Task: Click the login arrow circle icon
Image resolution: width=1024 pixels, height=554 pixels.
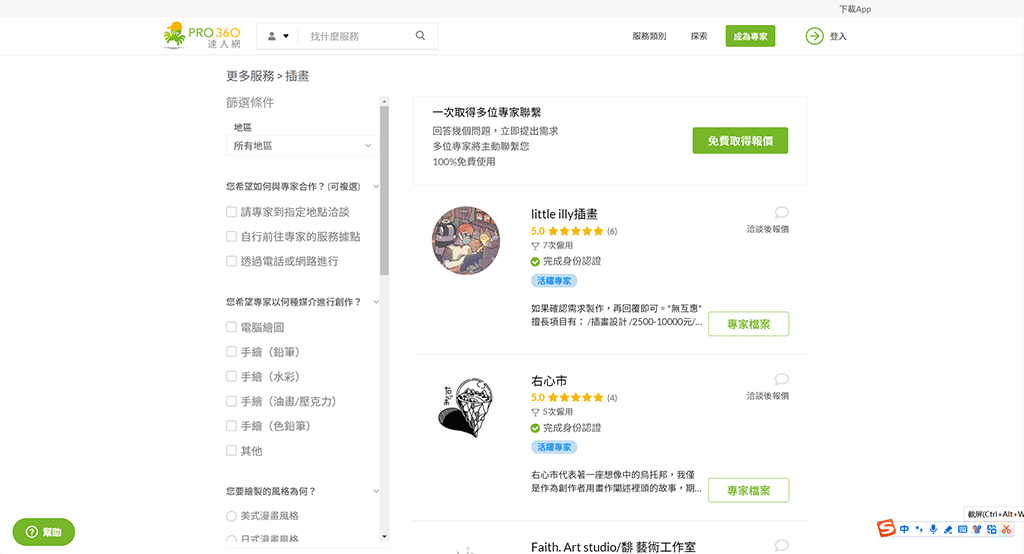Action: (814, 36)
